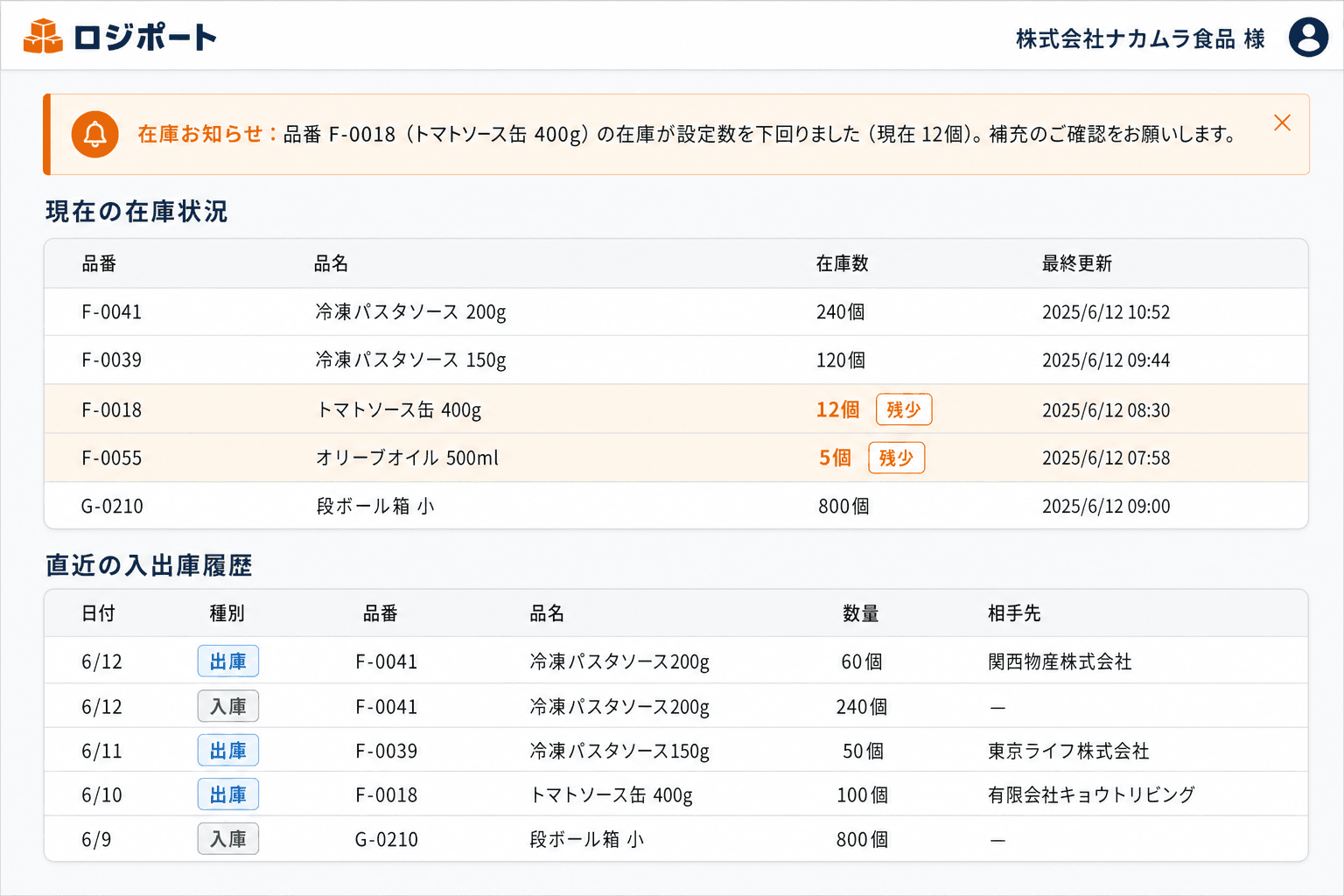This screenshot has width=1344, height=896.
Task: Click the 入庫 tag on the 6/9 row
Action: 228,839
